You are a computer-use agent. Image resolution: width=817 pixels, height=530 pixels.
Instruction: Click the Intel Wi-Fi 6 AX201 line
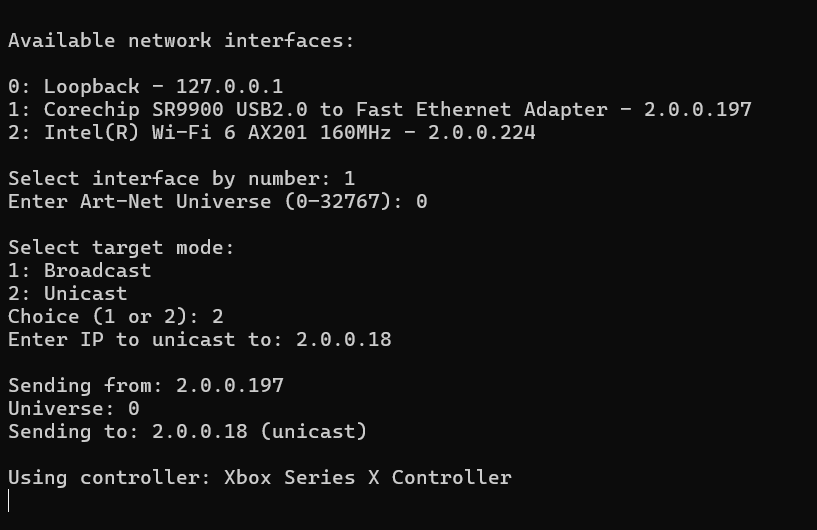click(271, 132)
